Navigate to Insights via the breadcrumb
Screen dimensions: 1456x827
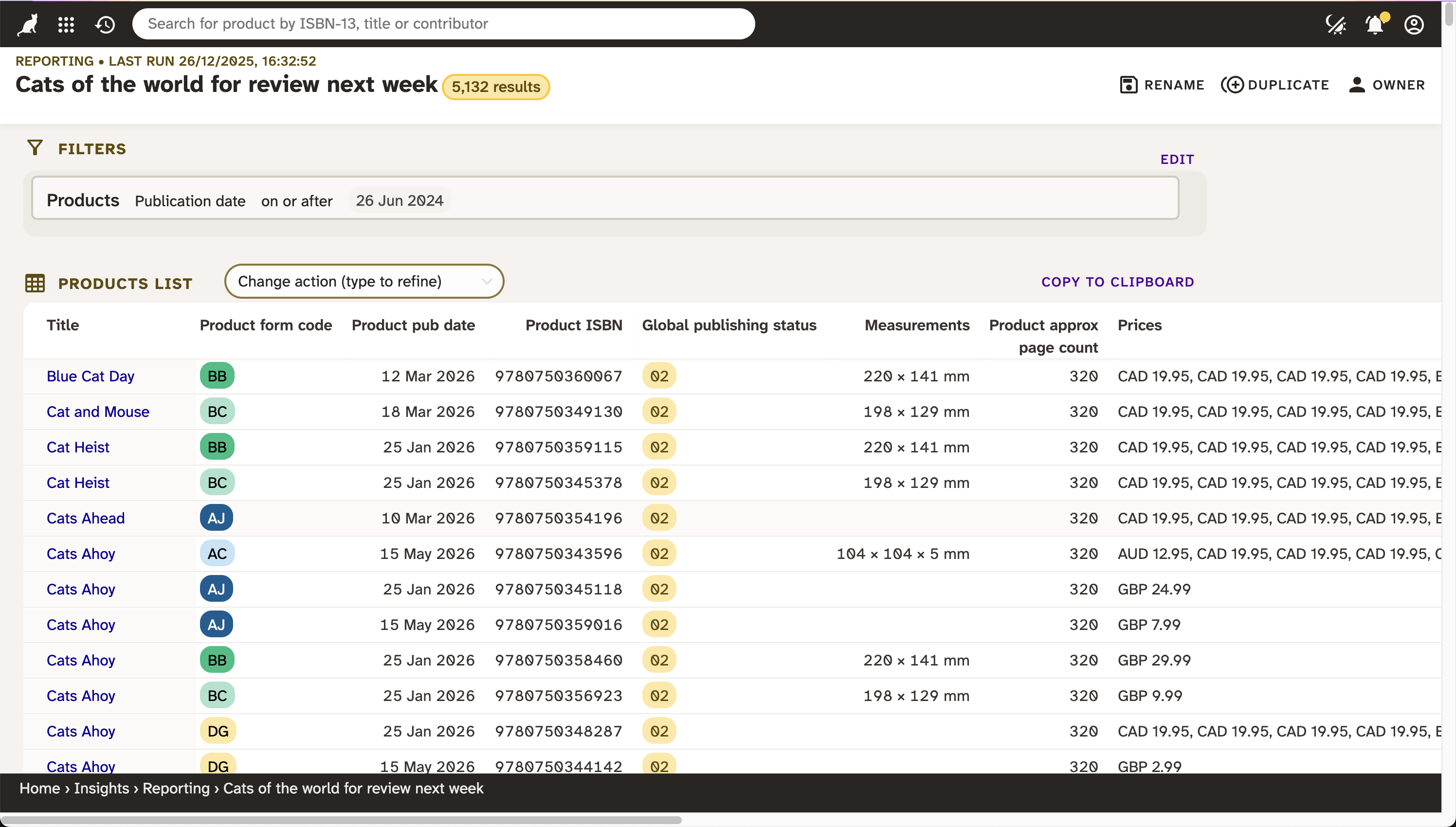[101, 789]
